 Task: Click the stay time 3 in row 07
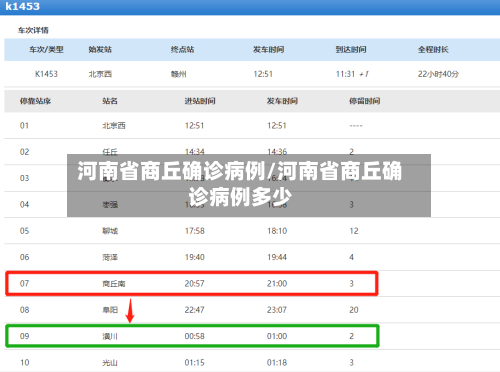coord(351,283)
